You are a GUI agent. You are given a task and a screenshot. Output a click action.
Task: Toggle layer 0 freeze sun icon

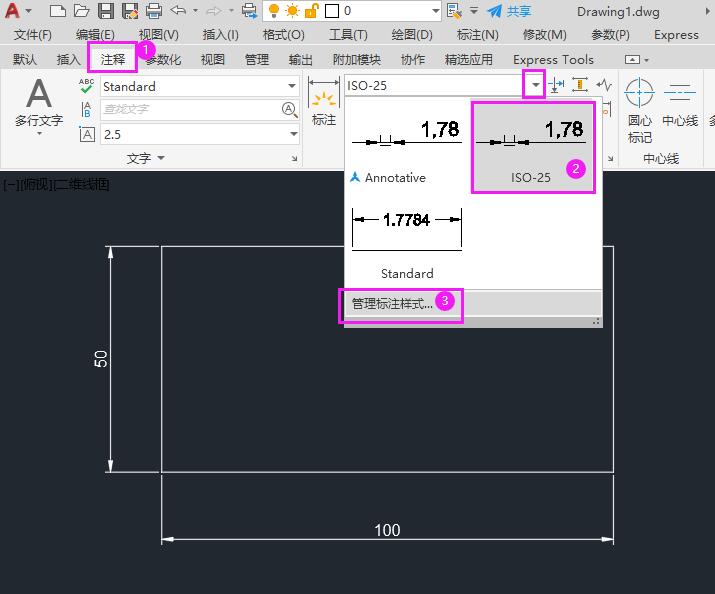click(x=292, y=10)
